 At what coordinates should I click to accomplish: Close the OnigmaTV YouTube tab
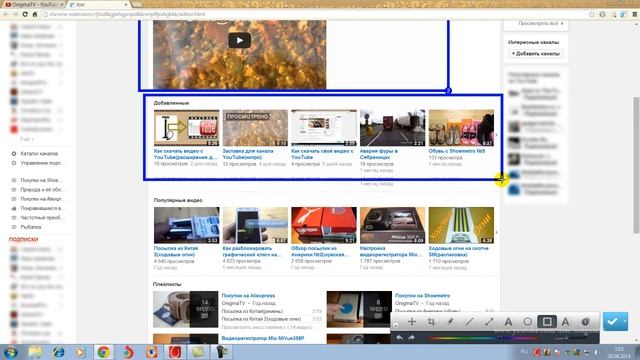62,4
